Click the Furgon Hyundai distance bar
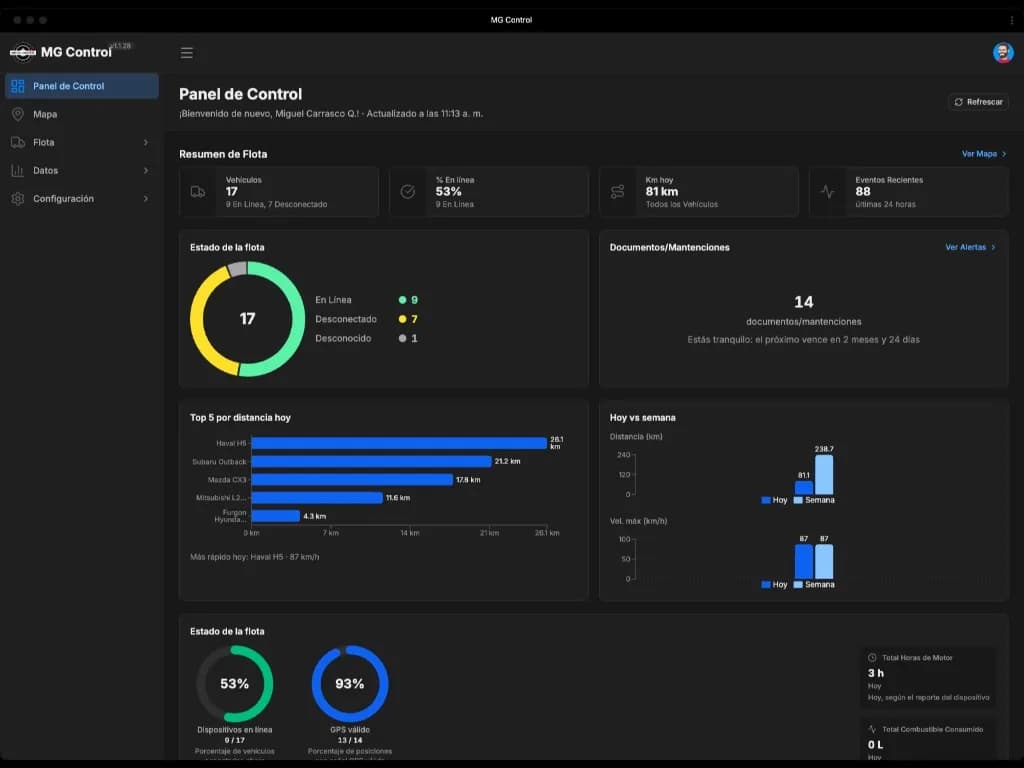The height and width of the screenshot is (768, 1024). pos(276,516)
